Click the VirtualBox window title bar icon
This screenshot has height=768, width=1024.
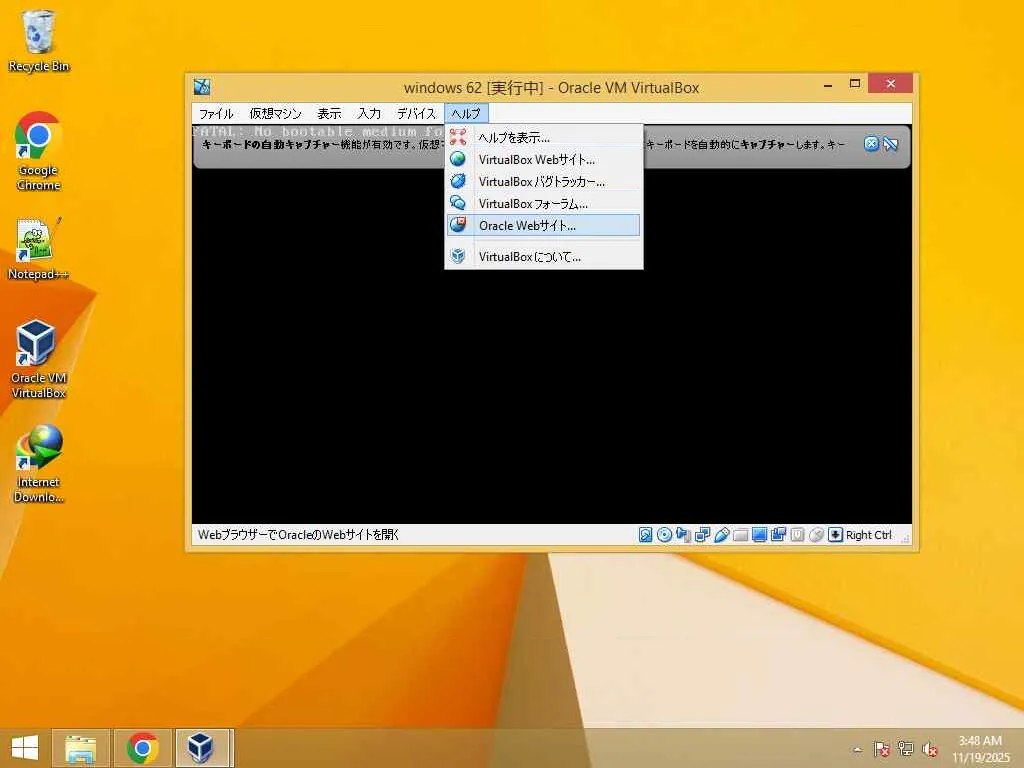(x=202, y=87)
